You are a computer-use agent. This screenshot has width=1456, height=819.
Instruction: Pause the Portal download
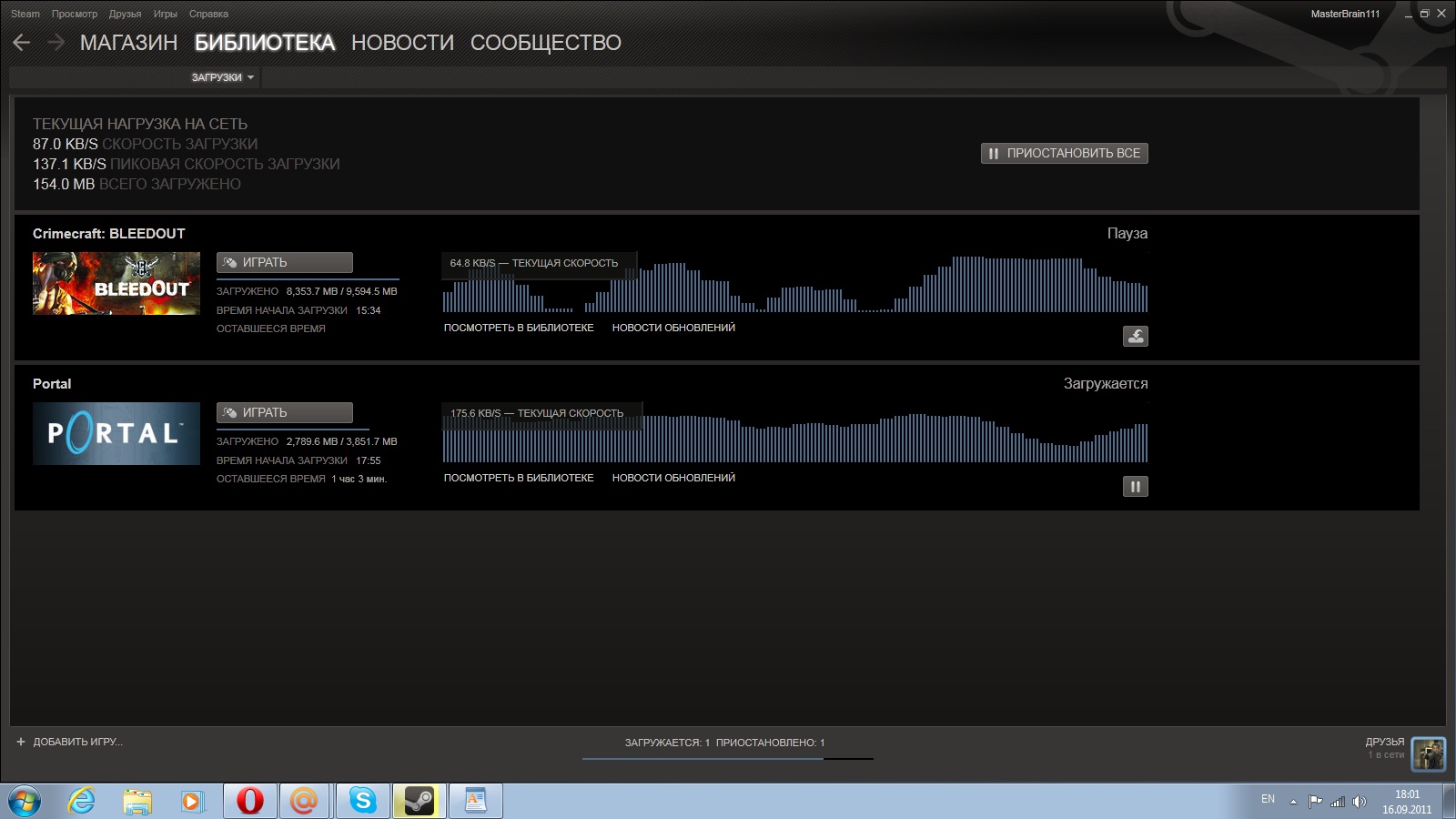(1135, 487)
